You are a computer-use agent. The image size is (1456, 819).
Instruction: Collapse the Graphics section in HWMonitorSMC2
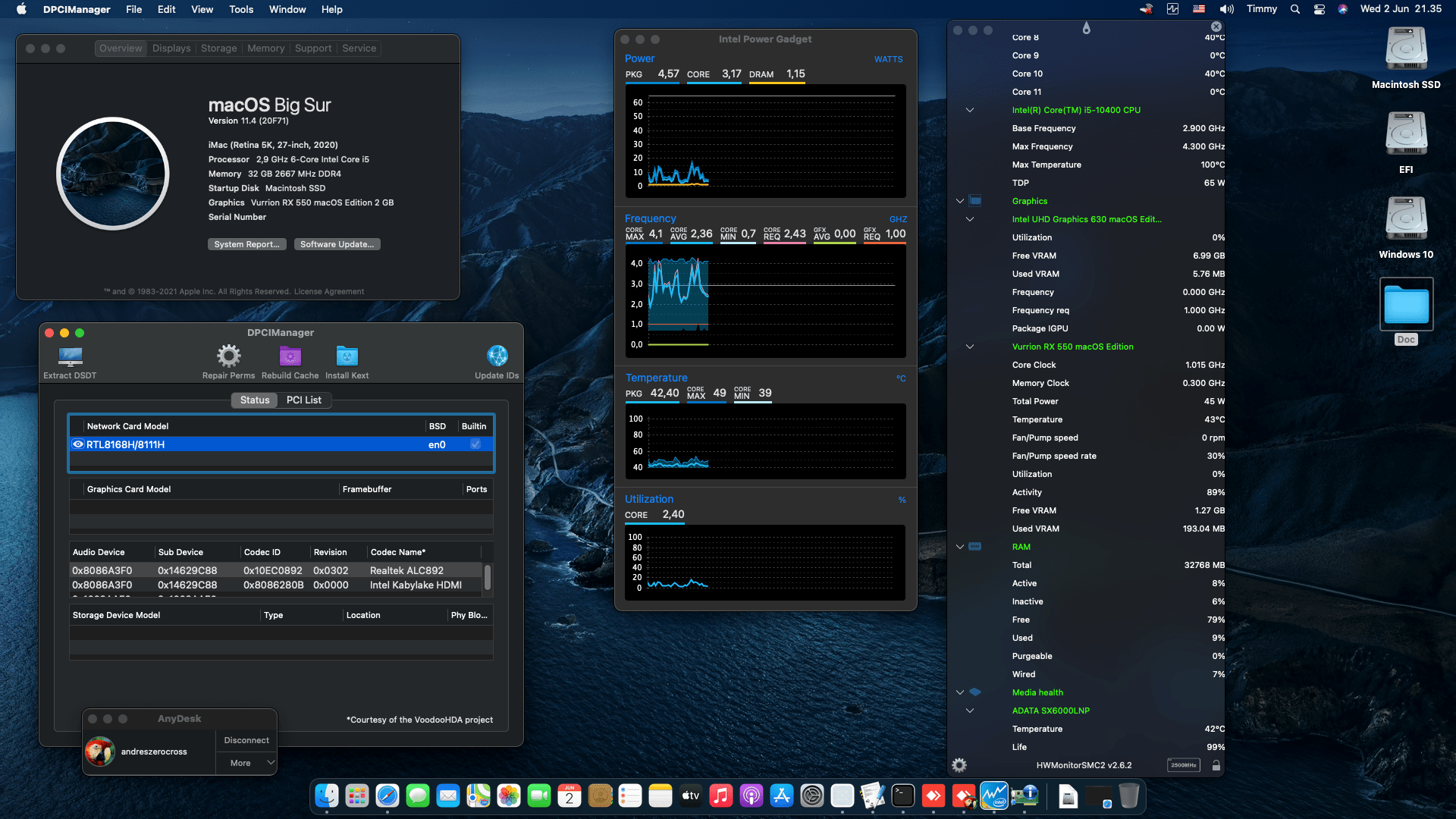click(960, 201)
